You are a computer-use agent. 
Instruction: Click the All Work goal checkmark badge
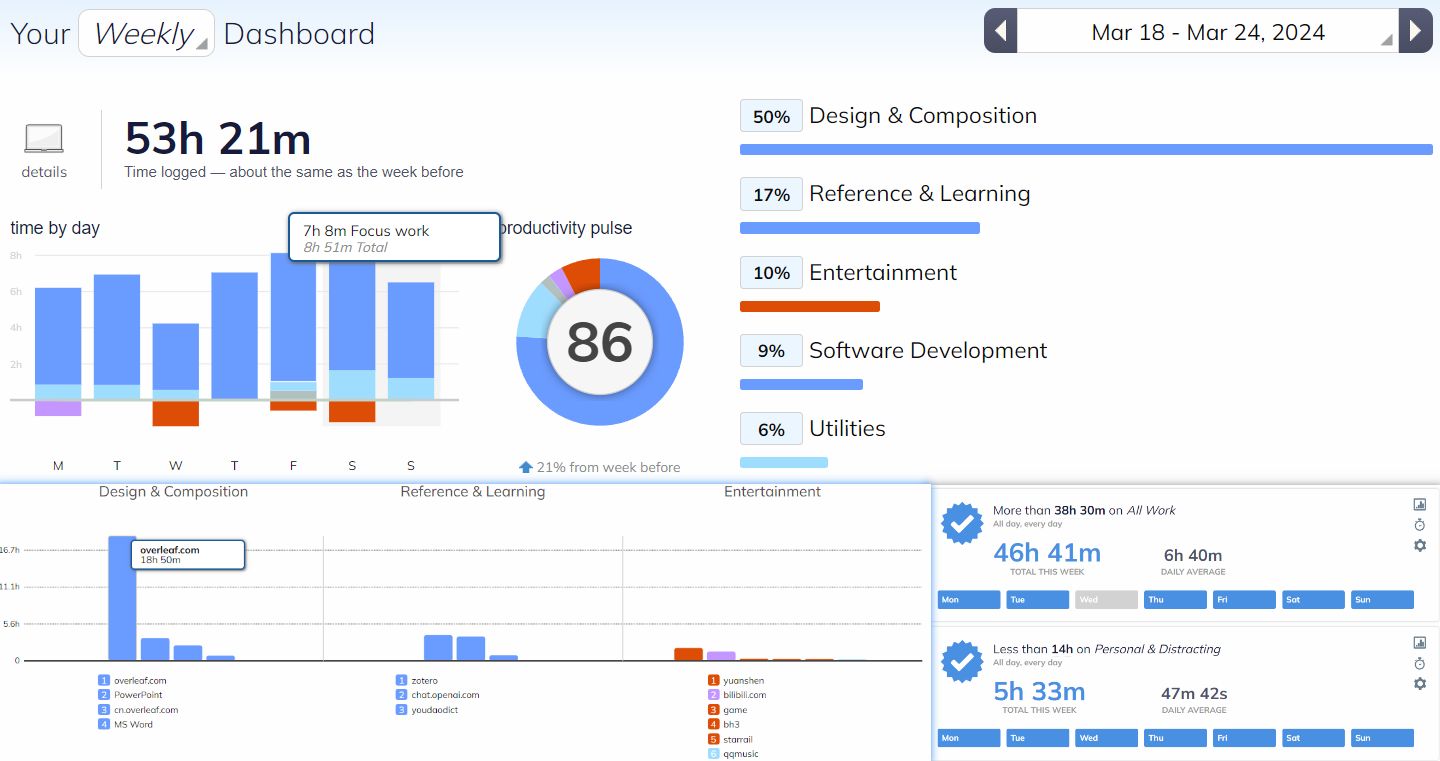click(962, 524)
